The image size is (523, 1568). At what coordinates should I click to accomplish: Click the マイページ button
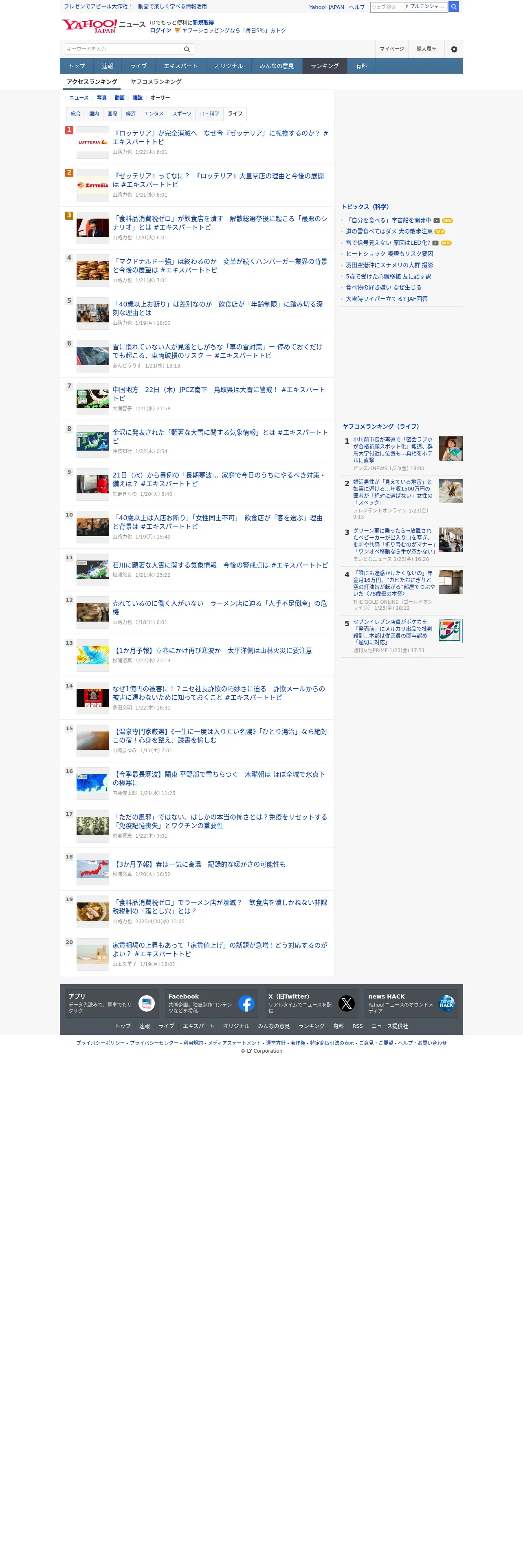coord(391,49)
